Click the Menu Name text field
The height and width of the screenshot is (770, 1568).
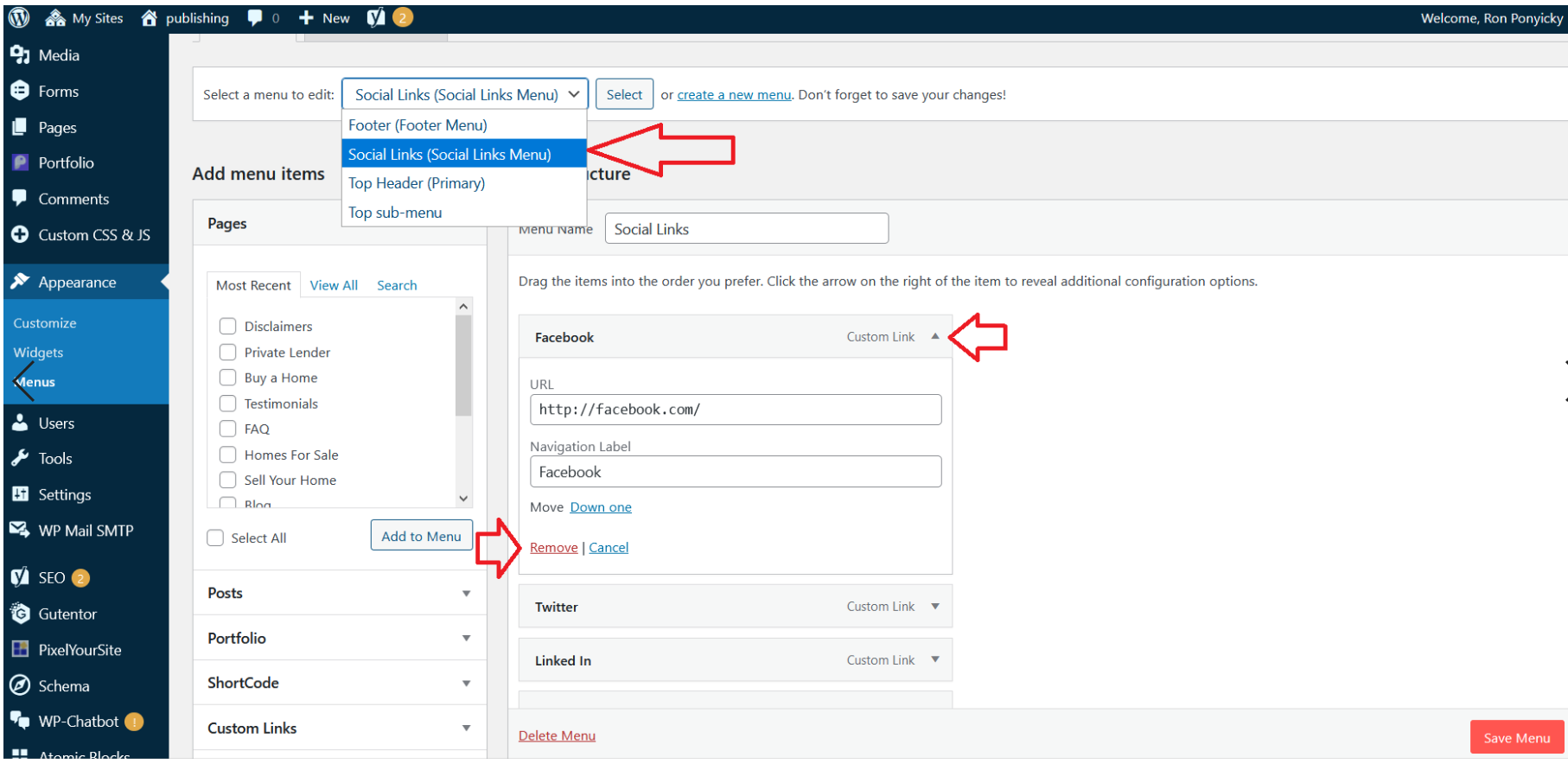click(747, 228)
